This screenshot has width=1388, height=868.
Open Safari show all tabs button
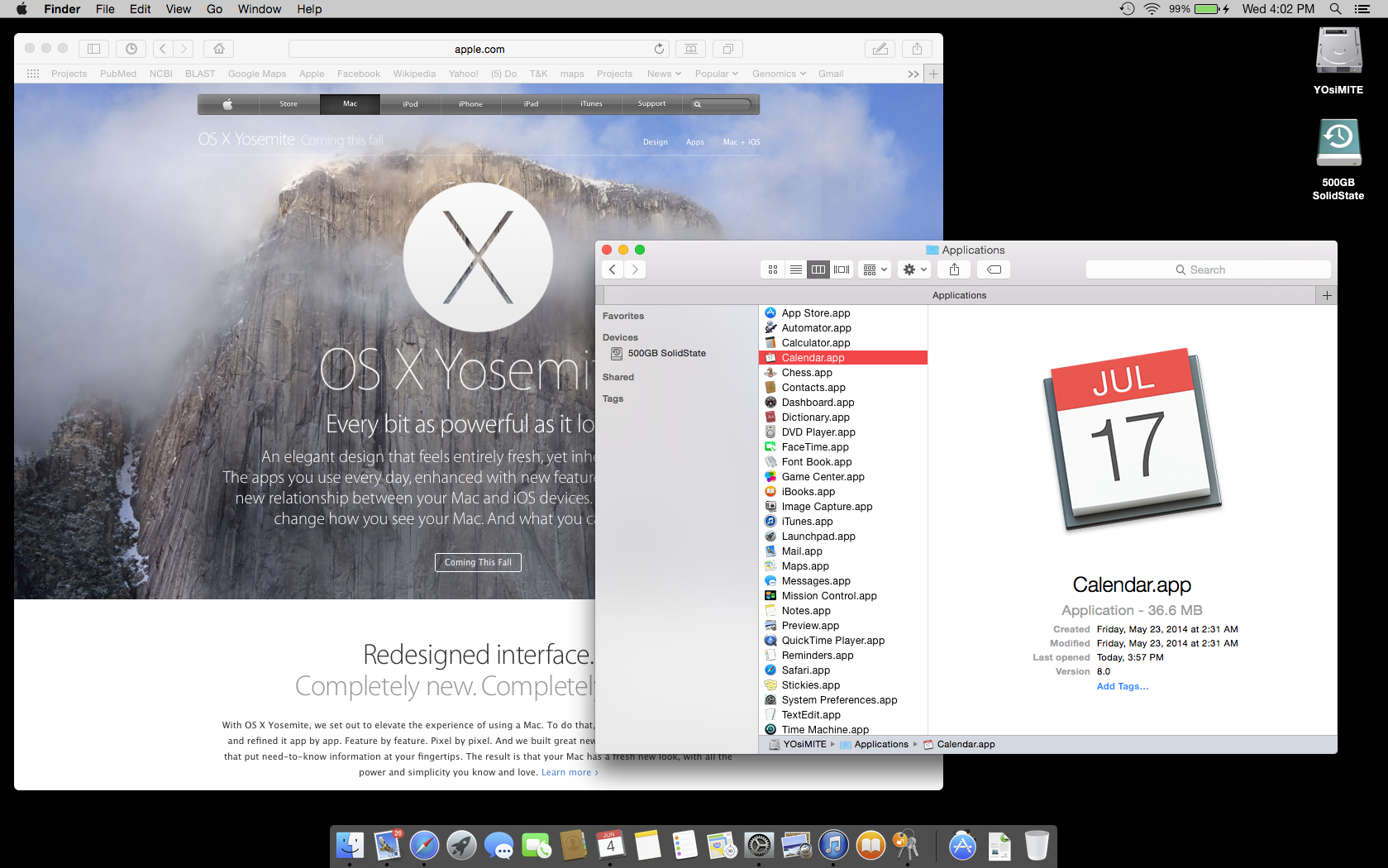click(x=727, y=49)
